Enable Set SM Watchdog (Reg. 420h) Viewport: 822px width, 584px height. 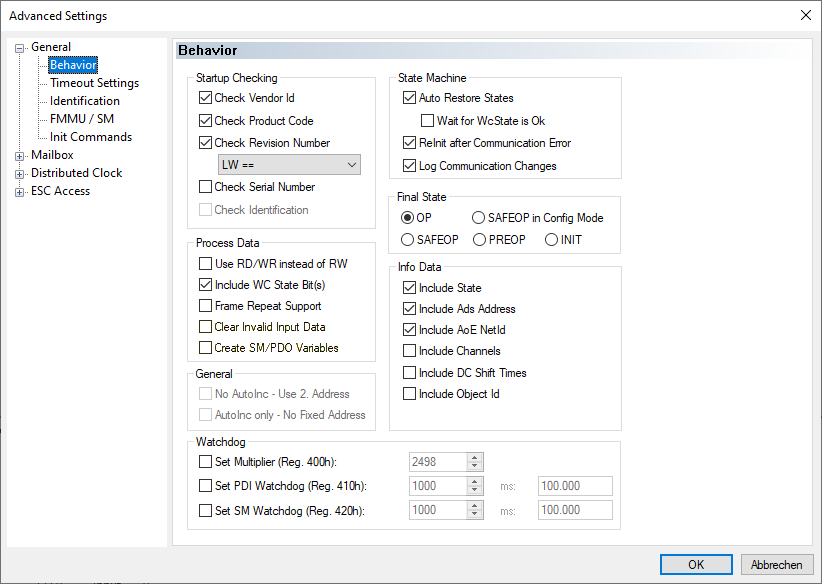click(x=206, y=511)
